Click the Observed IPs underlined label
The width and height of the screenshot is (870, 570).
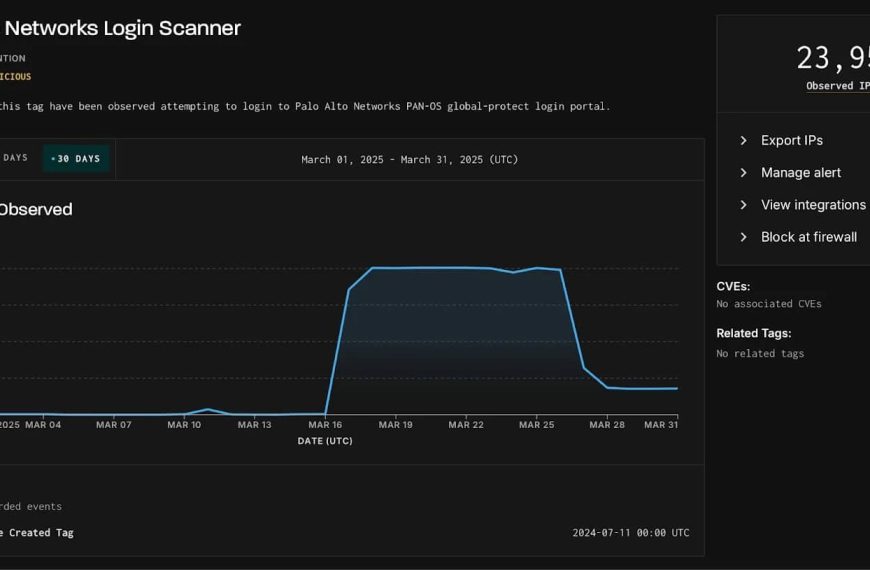point(837,86)
